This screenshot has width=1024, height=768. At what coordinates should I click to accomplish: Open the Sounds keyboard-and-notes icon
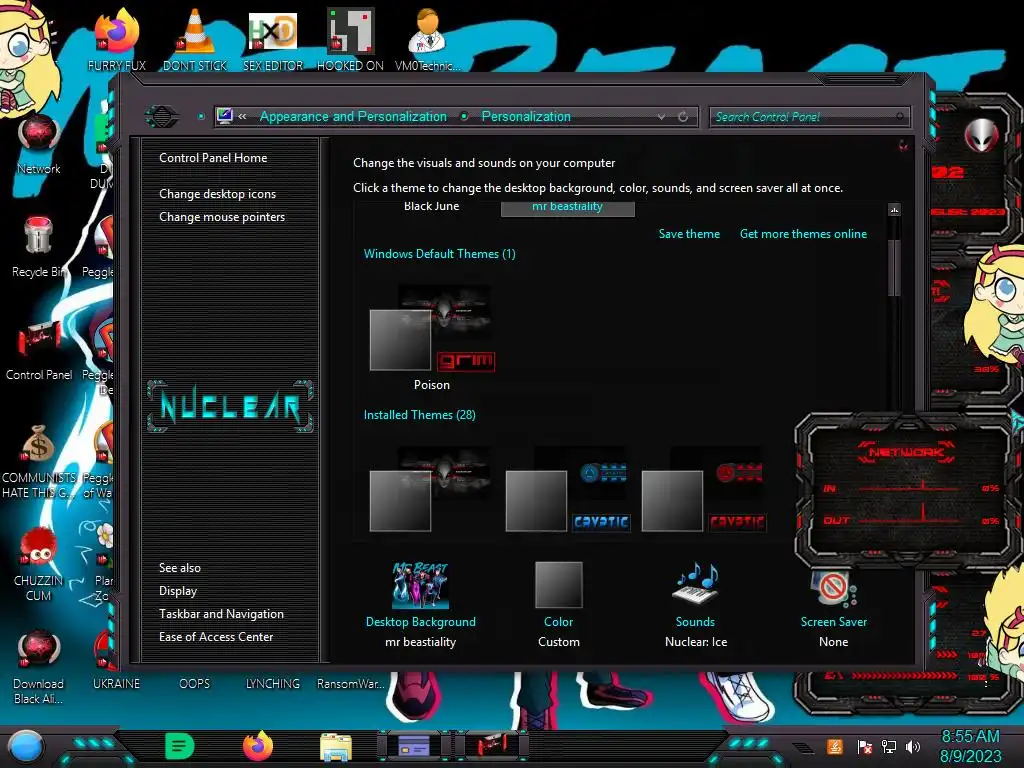(x=696, y=583)
